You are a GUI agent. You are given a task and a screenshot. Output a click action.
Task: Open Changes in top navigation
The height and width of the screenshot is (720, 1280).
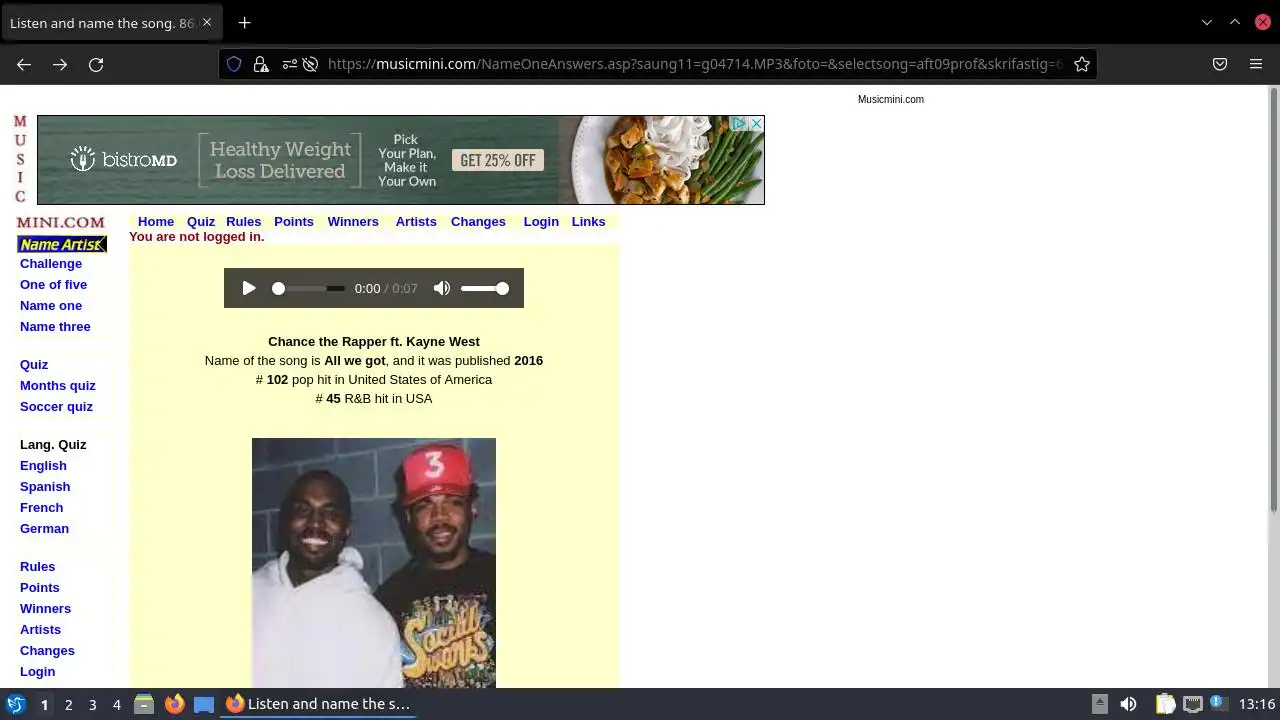pyautogui.click(x=478, y=222)
